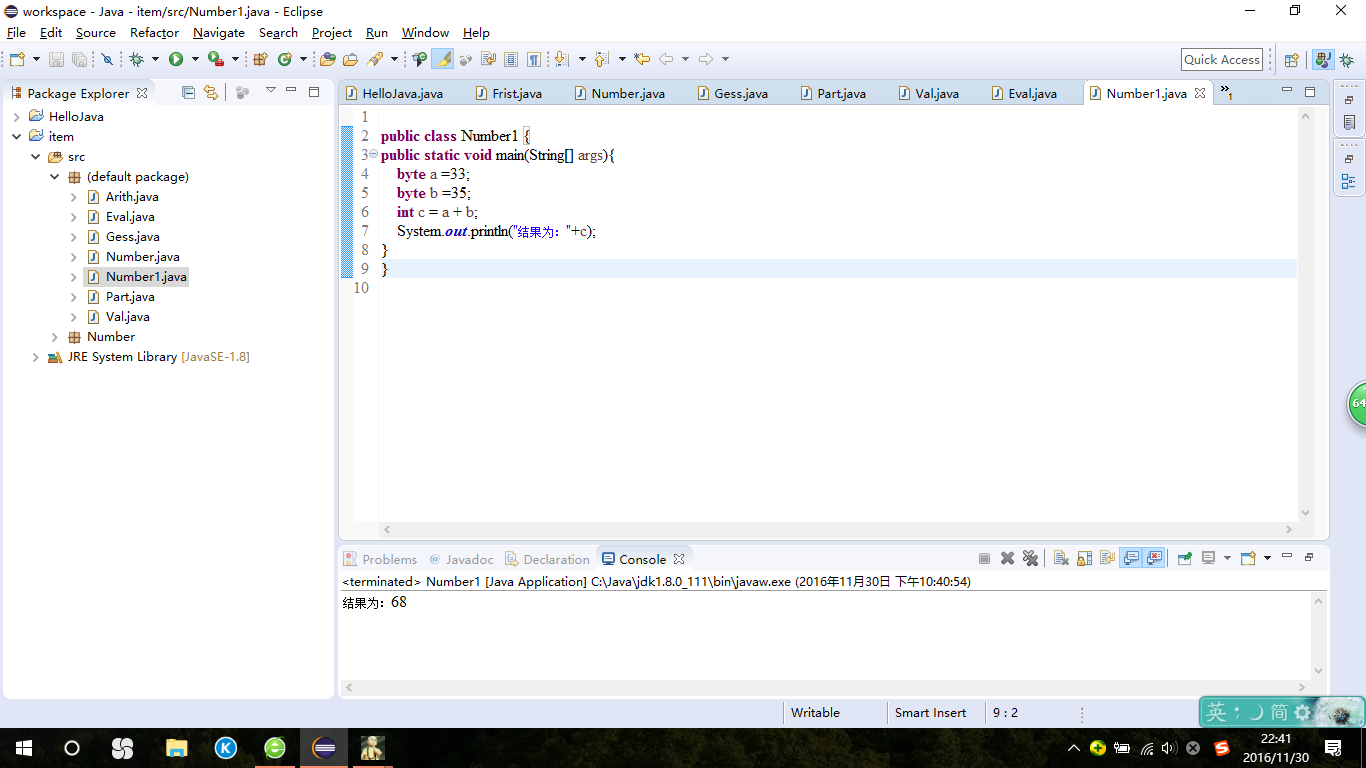Open the Source menu
1366x768 pixels.
[96, 32]
